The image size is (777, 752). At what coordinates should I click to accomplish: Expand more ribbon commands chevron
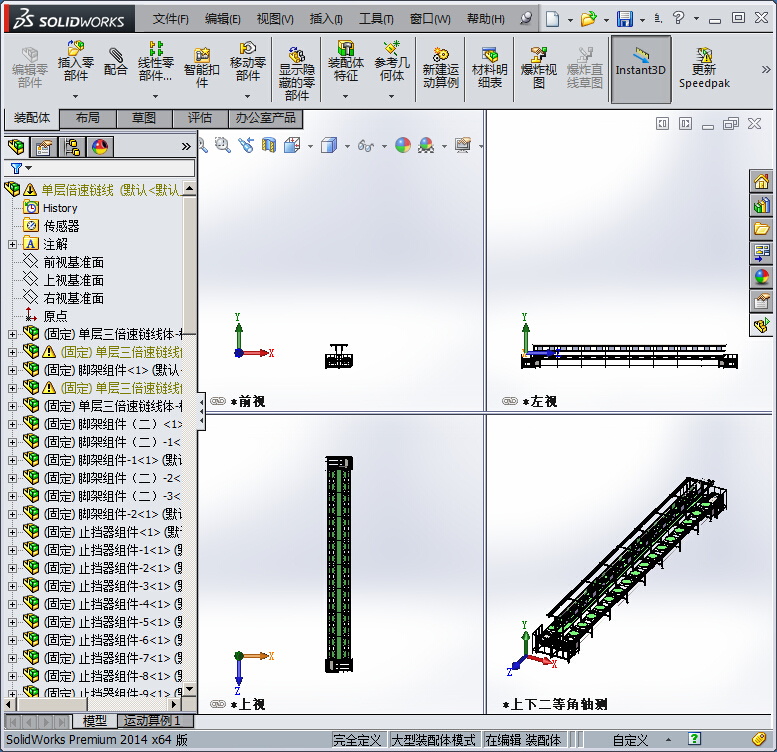pos(766,69)
